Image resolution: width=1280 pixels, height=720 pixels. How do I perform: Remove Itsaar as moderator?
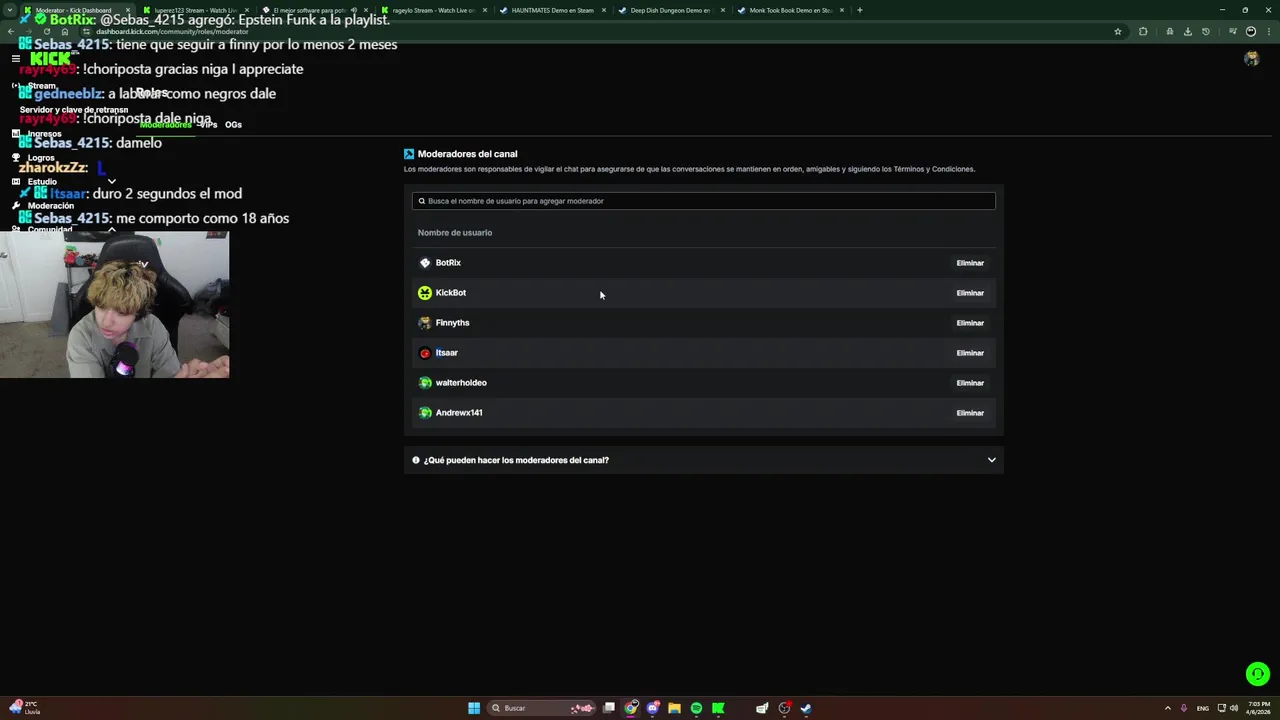point(970,353)
